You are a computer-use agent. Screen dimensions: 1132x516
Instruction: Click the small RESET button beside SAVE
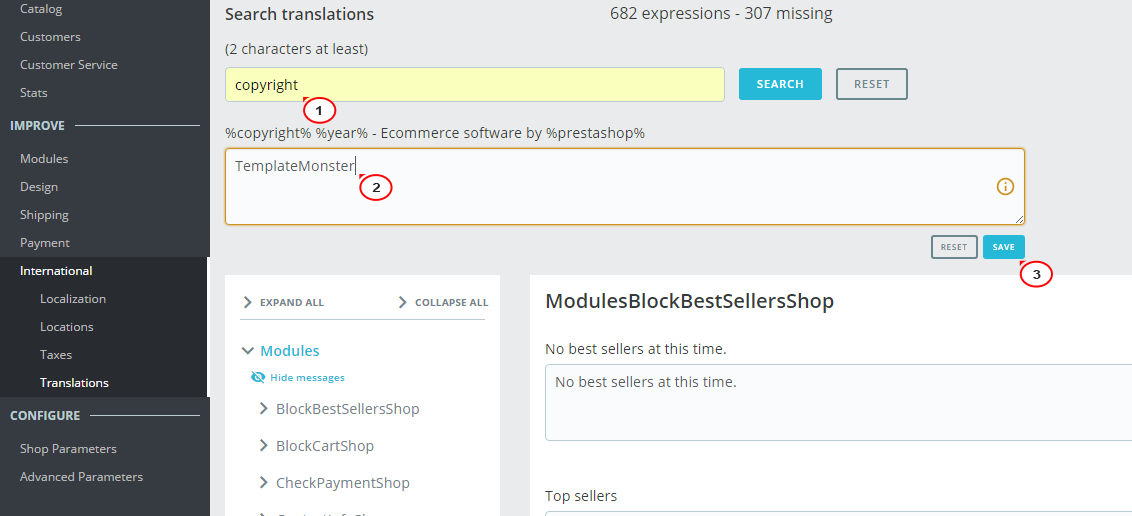pyautogui.click(x=954, y=247)
